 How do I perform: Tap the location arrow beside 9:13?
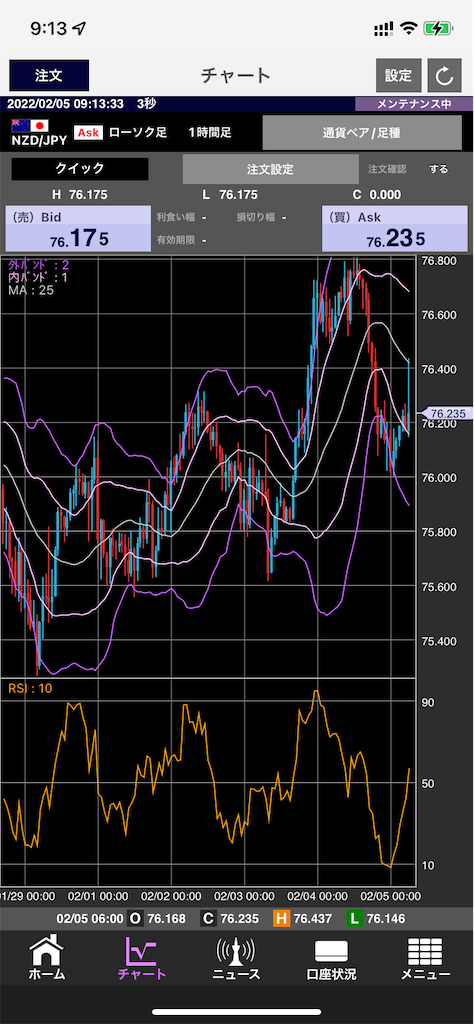pyautogui.click(x=80, y=28)
